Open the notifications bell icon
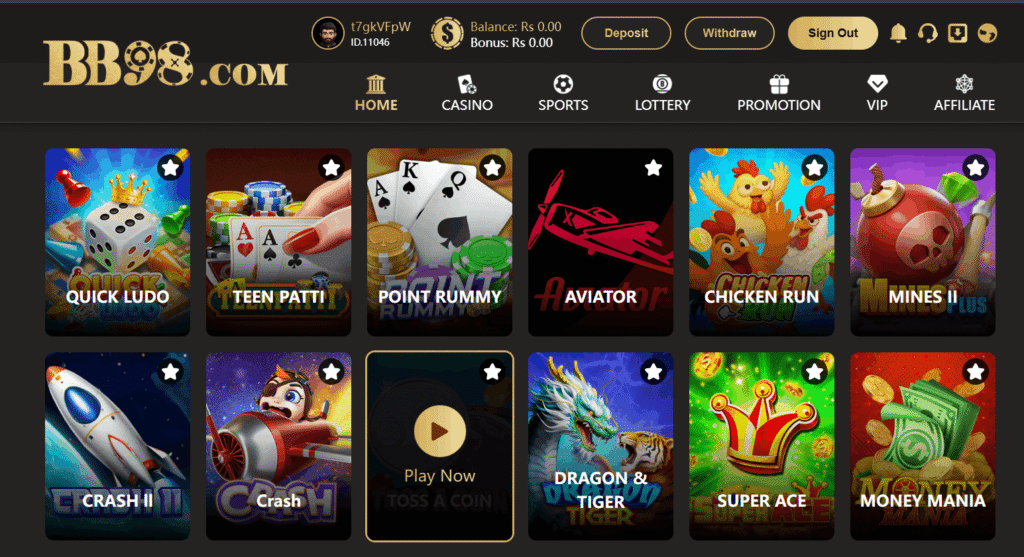 (x=899, y=33)
